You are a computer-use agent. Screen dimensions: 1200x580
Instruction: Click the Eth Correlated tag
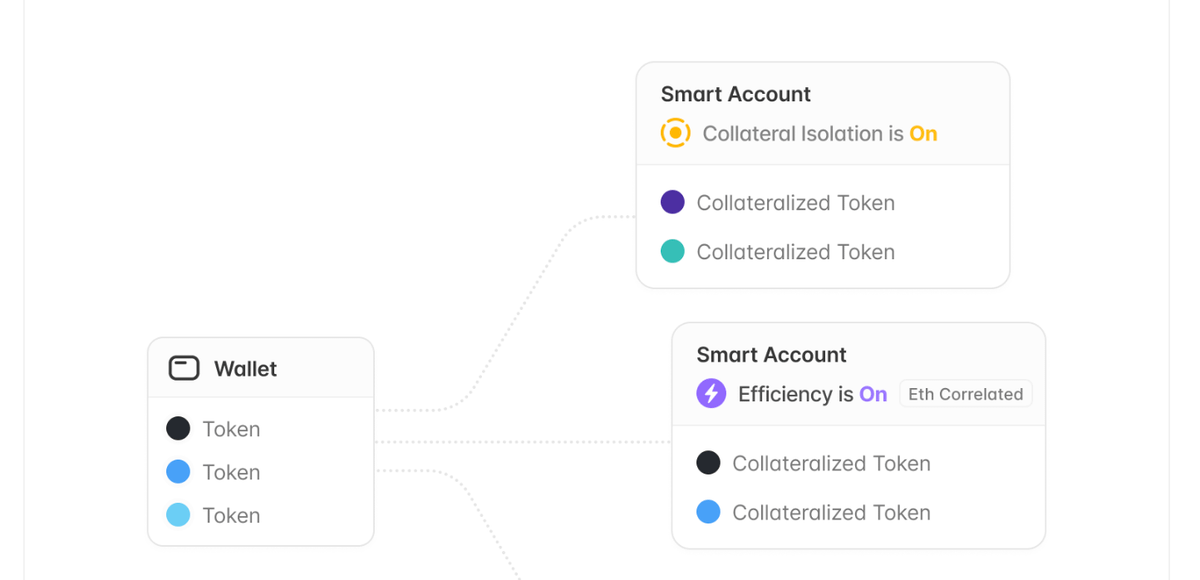(x=965, y=394)
